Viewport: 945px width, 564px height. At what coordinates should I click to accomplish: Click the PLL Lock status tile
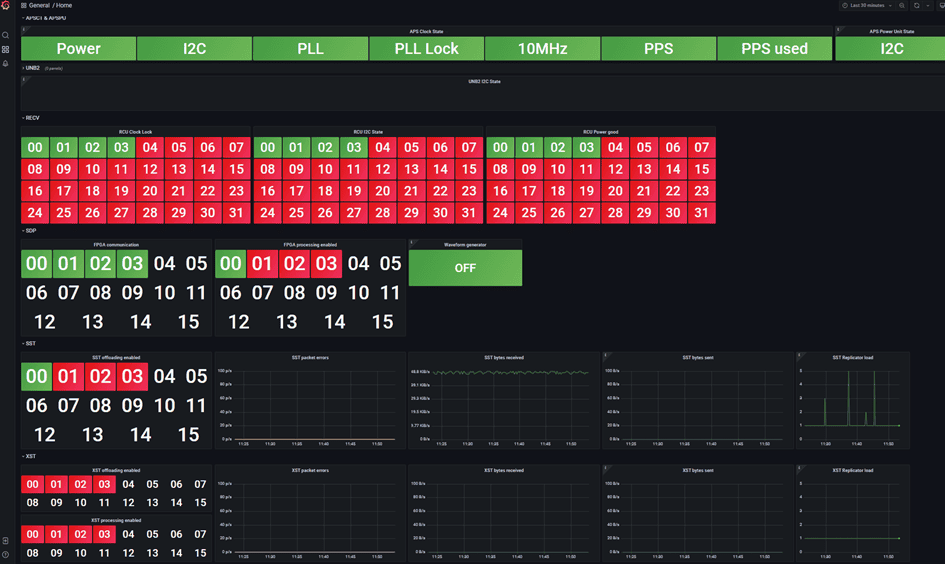[x=427, y=49]
